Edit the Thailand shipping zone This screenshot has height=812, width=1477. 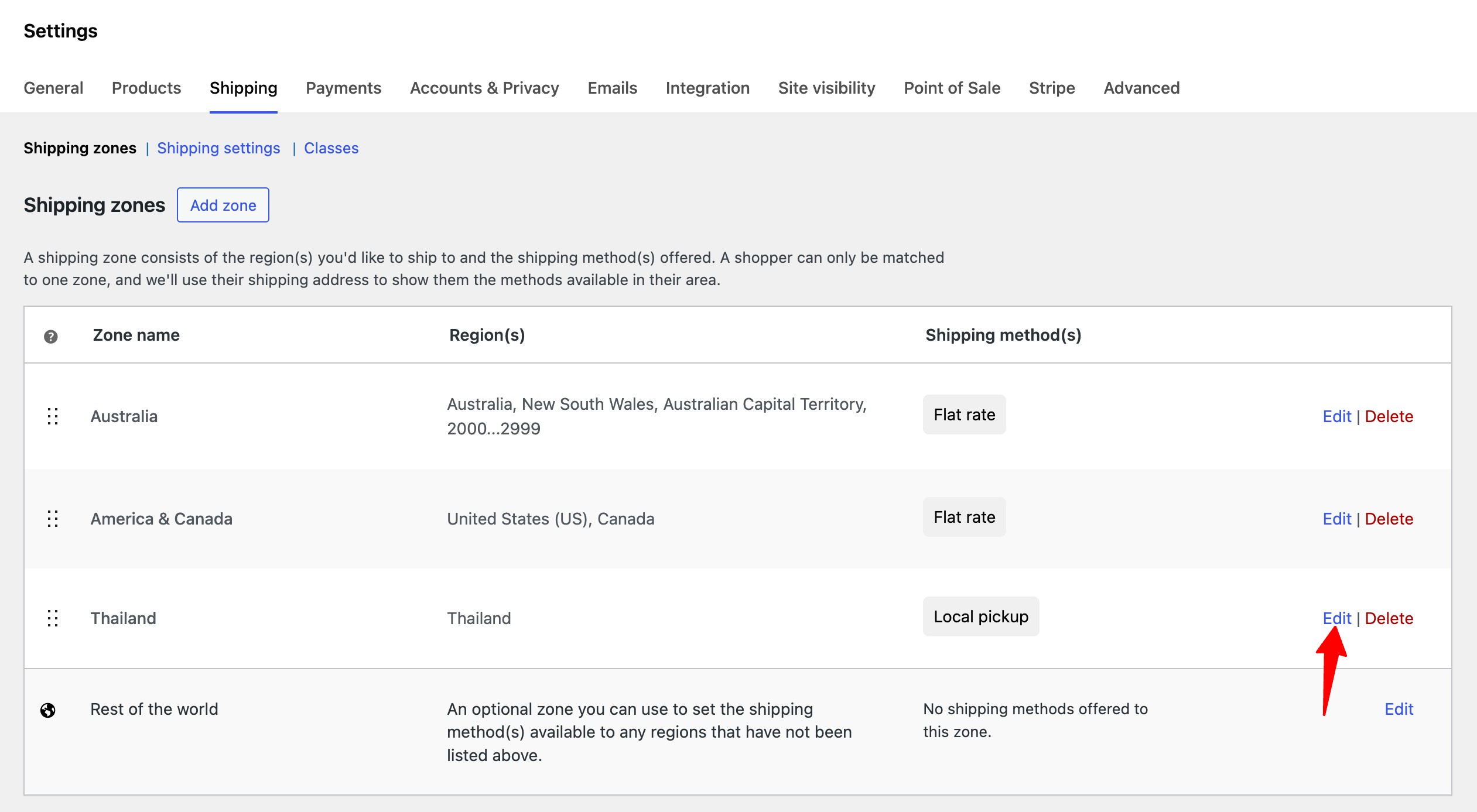click(x=1337, y=618)
